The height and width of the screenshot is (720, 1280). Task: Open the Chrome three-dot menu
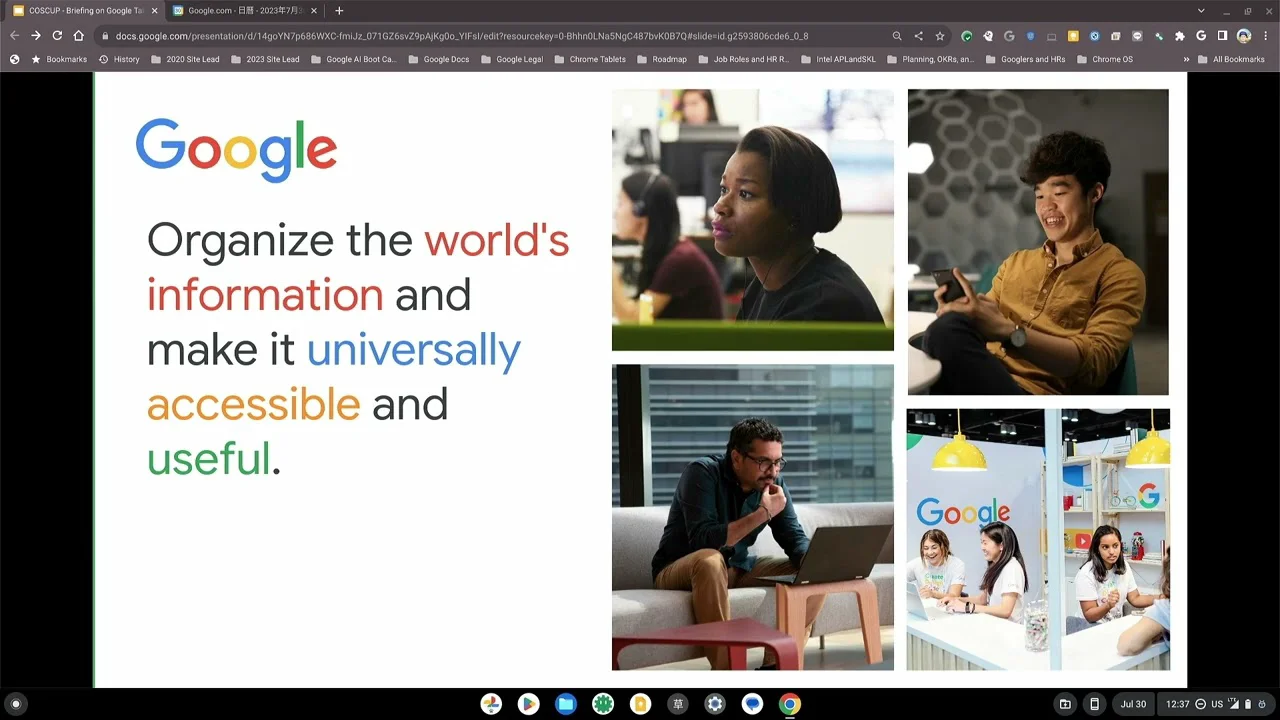(x=1266, y=36)
